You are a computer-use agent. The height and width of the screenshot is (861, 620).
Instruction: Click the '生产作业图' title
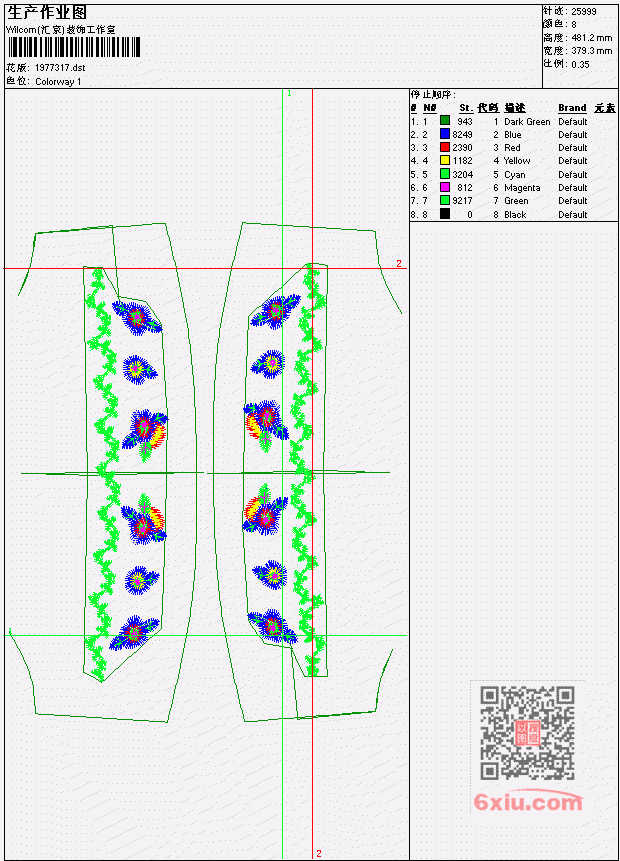[x=47, y=12]
